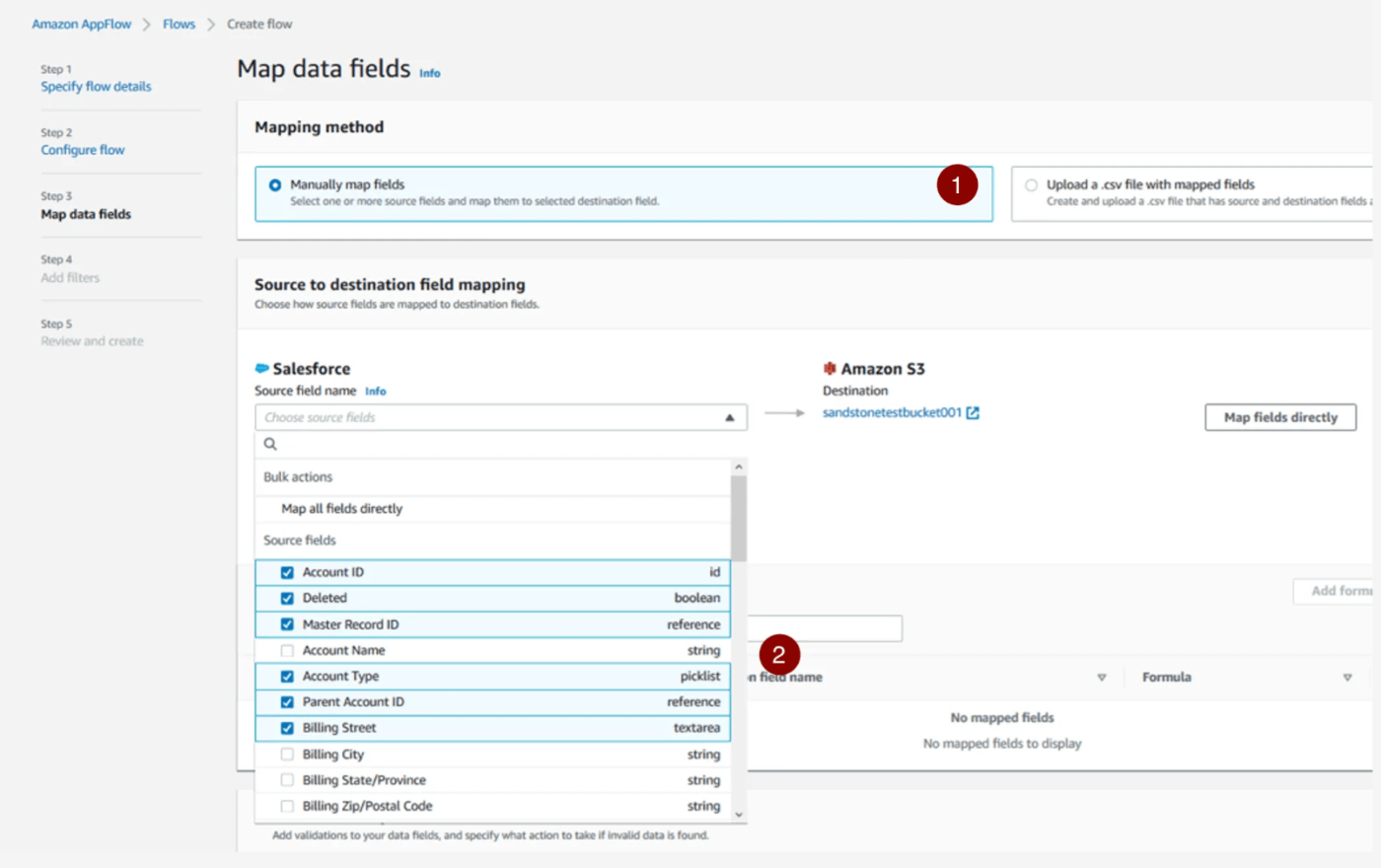Viewport: 1381px width, 868px height.
Task: Click the 'picklist' type of Account Type
Action: [699, 676]
